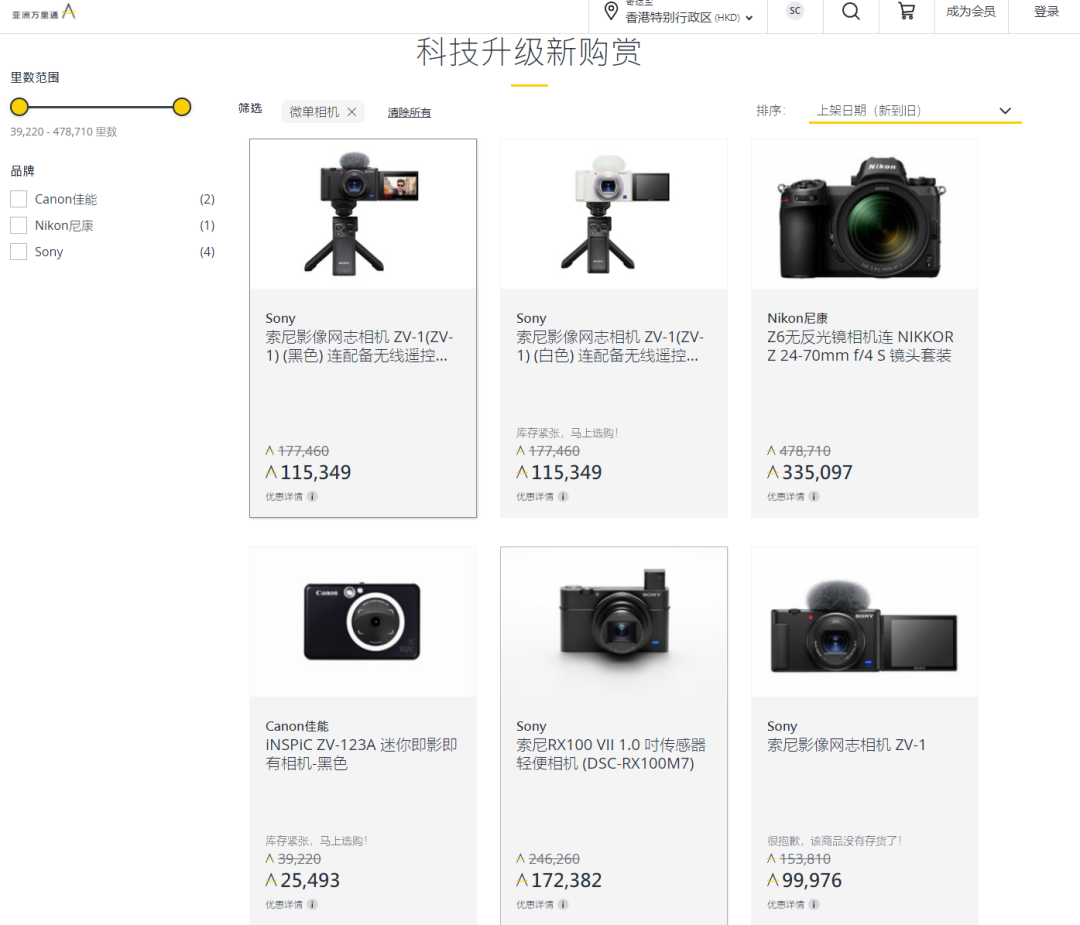Show offer info icon for Nikon Z6
Screen dimensions: 1080x925
[814, 497]
